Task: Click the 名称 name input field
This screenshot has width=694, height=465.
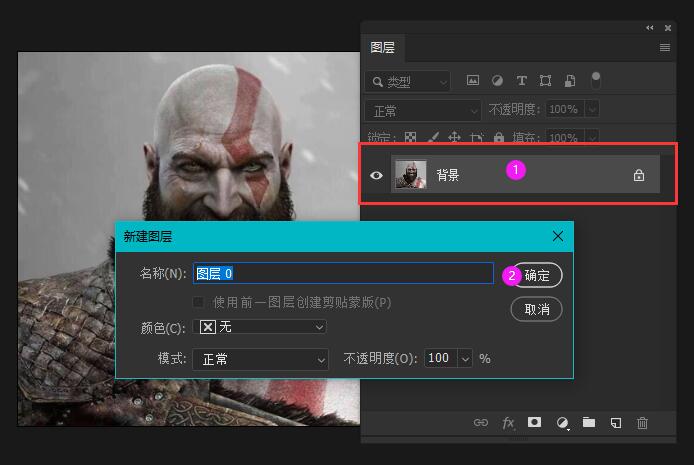Action: (x=343, y=273)
